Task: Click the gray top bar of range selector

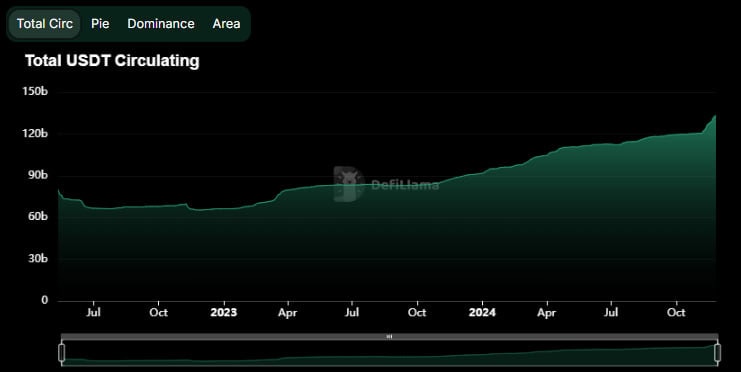Action: click(x=389, y=337)
